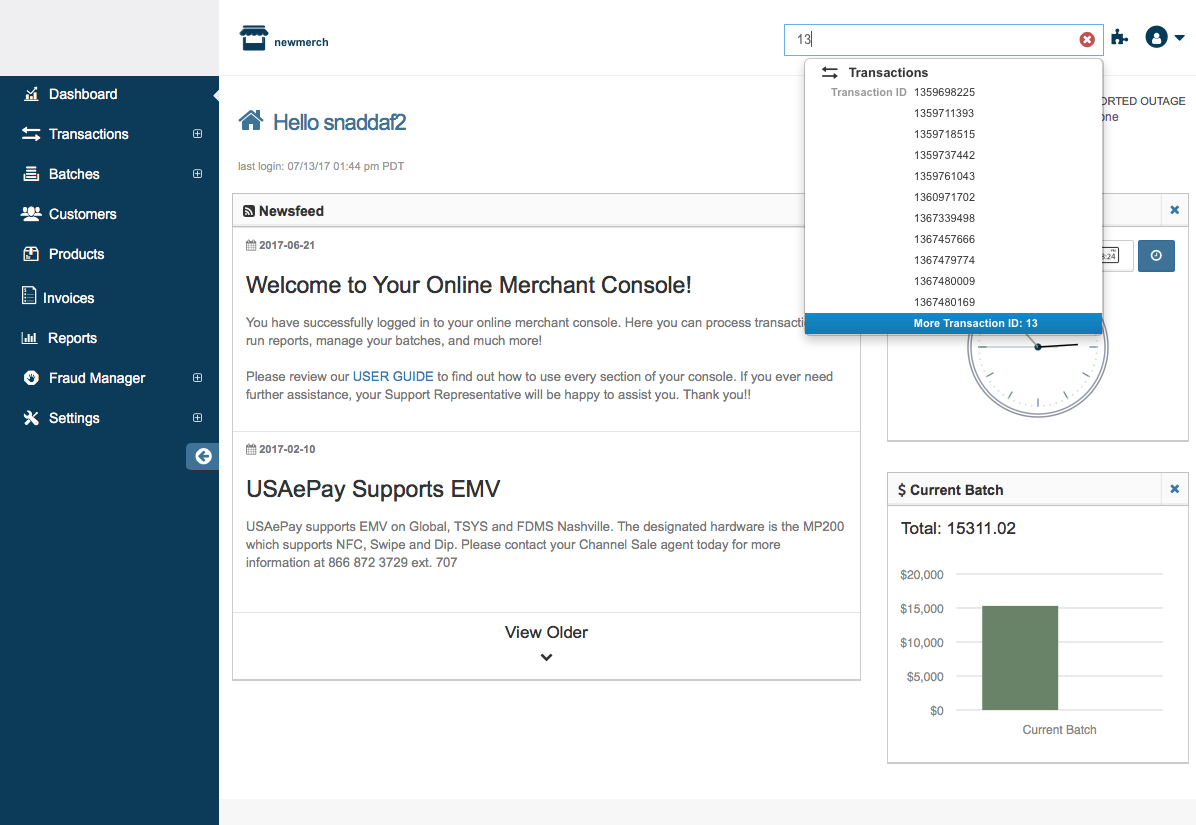
Task: Open Invoices from the sidebar
Action: pos(68,298)
